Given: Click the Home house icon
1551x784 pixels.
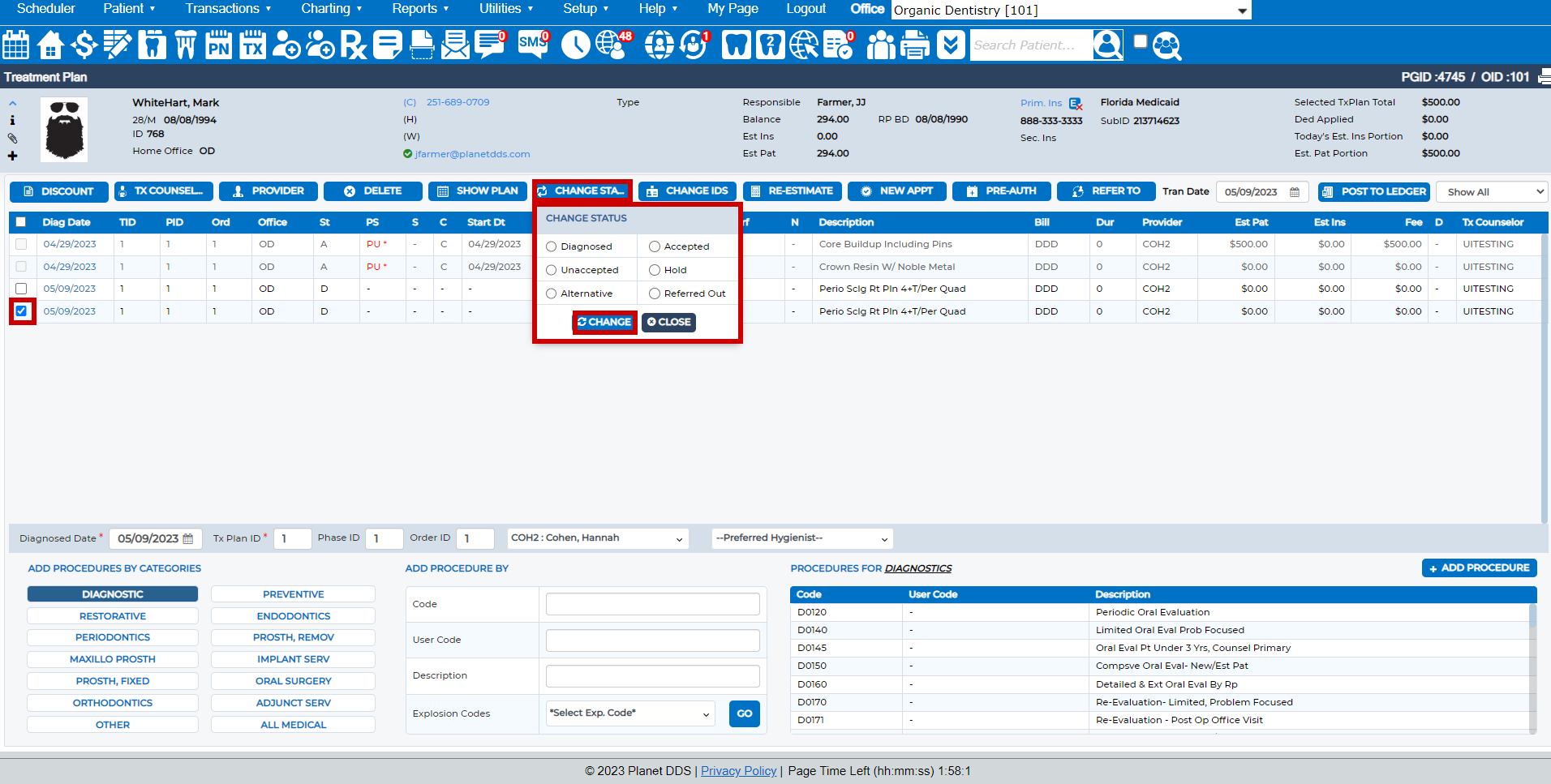Looking at the screenshot, I should tap(50, 45).
